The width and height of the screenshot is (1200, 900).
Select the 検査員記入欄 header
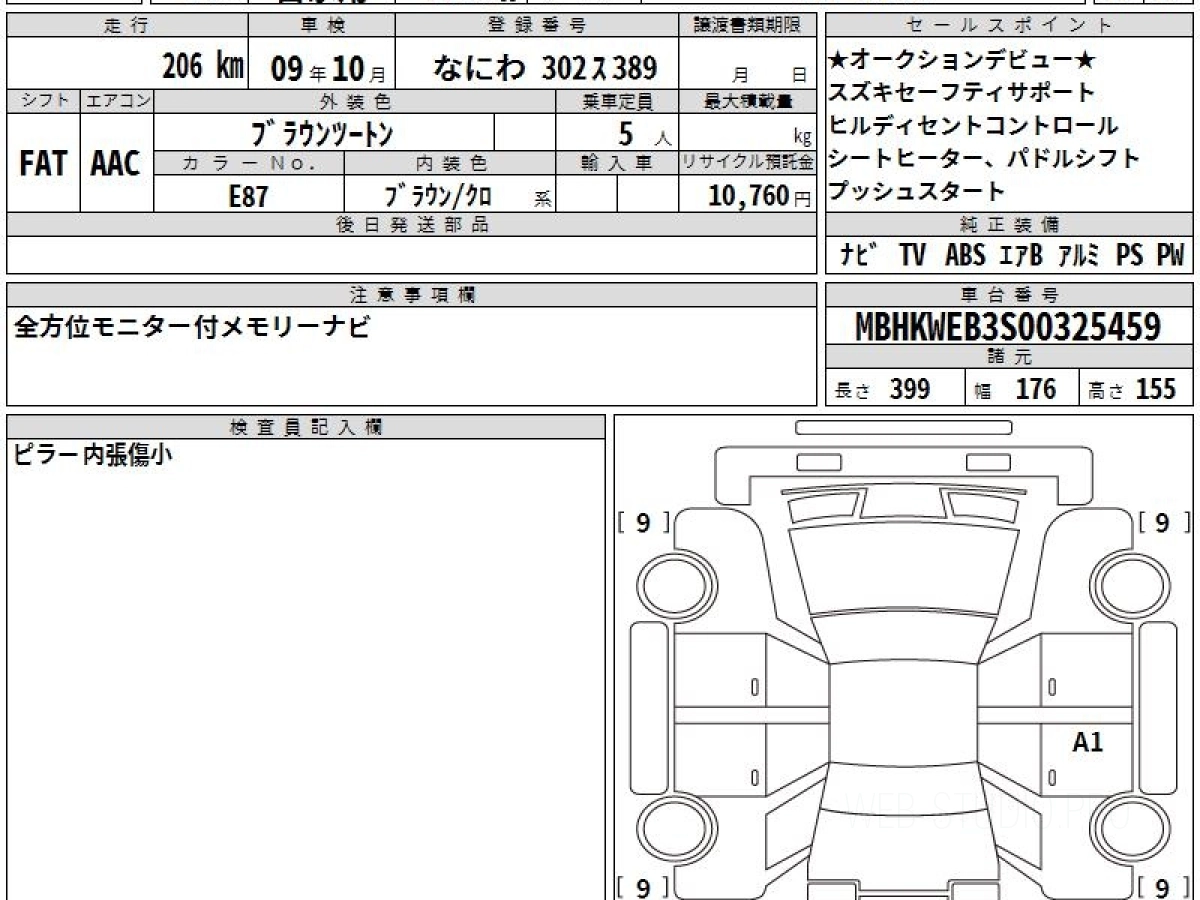coord(306,426)
